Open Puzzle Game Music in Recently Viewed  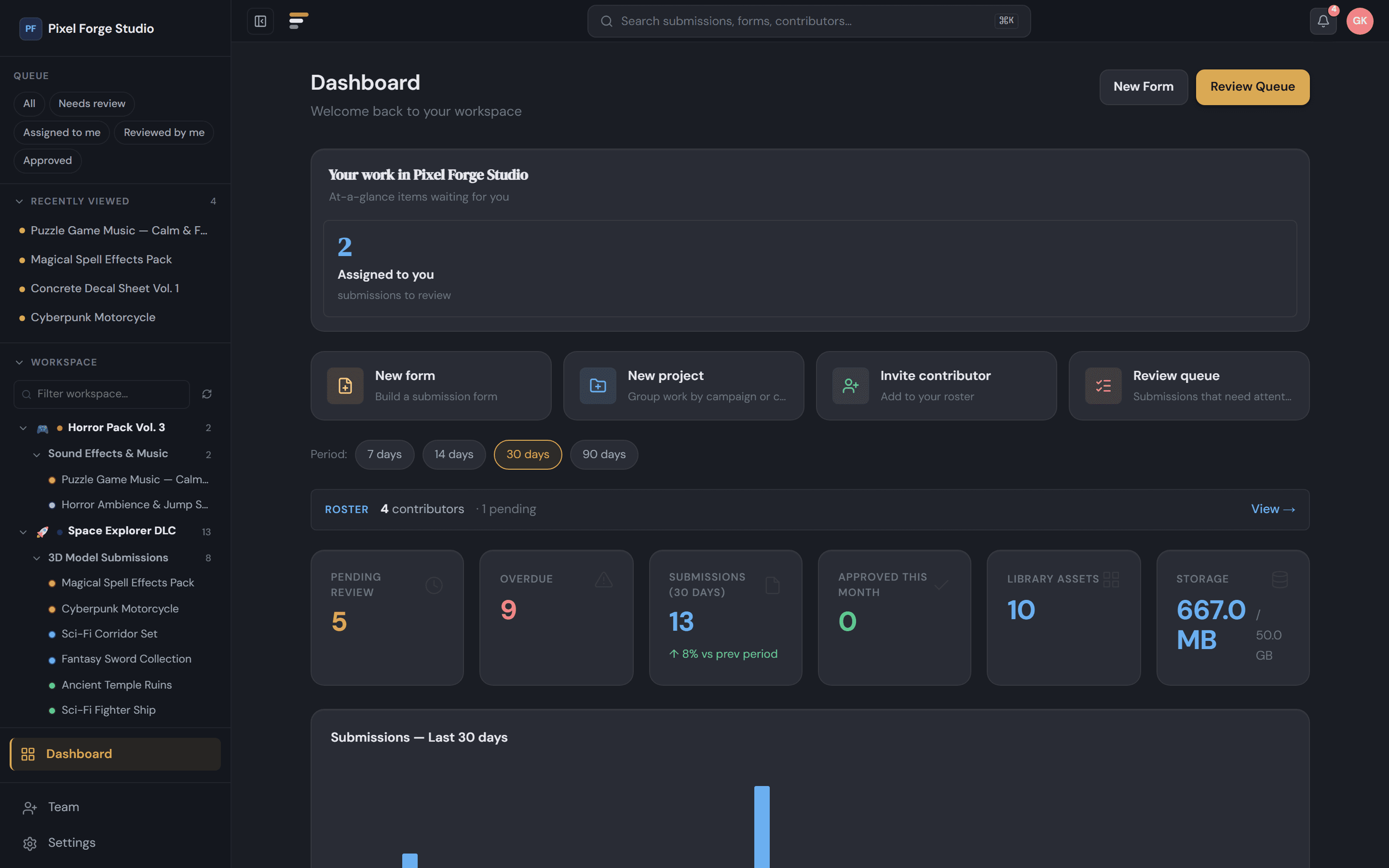click(115, 231)
